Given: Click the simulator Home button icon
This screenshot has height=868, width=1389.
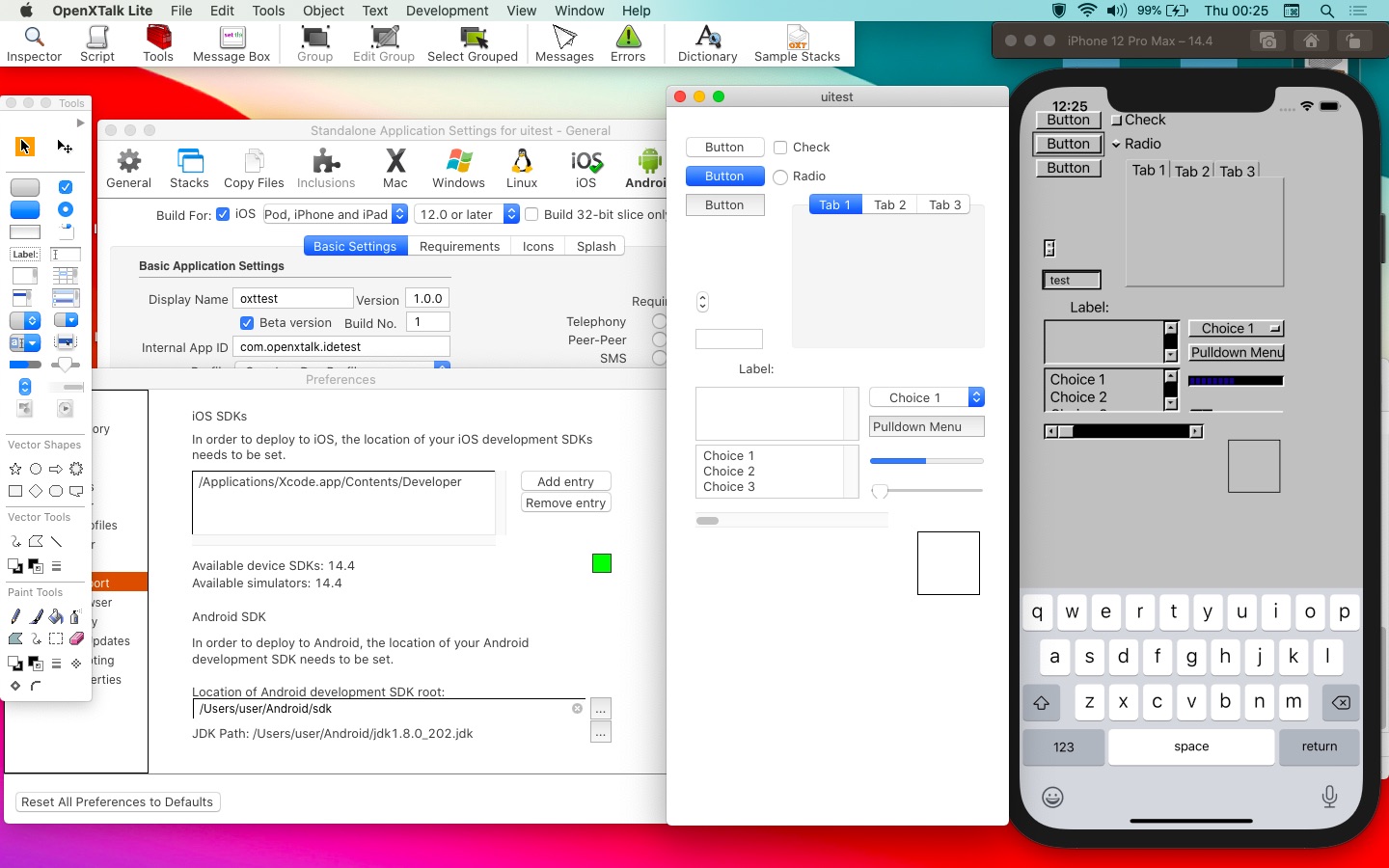Looking at the screenshot, I should 1311,41.
